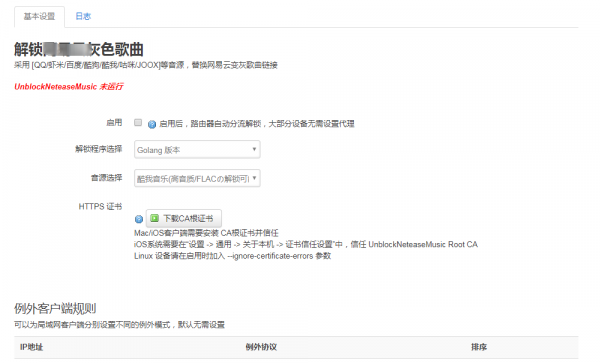Click the HTTPS 证书 label

tap(100, 207)
